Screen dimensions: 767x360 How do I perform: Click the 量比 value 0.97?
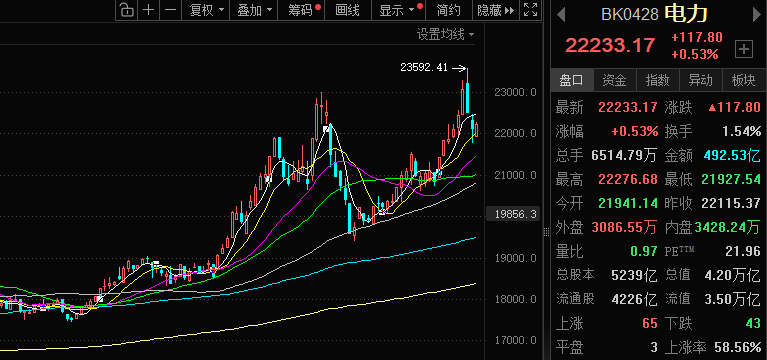click(x=644, y=251)
